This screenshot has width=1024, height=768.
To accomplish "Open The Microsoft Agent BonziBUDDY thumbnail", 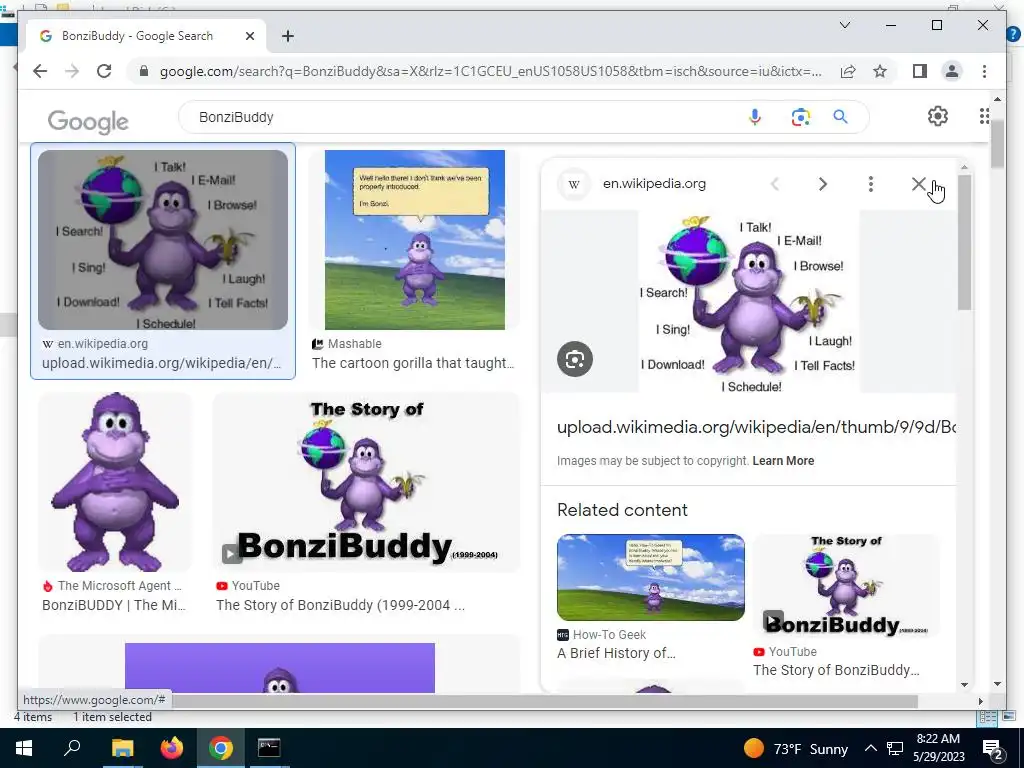I will coord(115,482).
